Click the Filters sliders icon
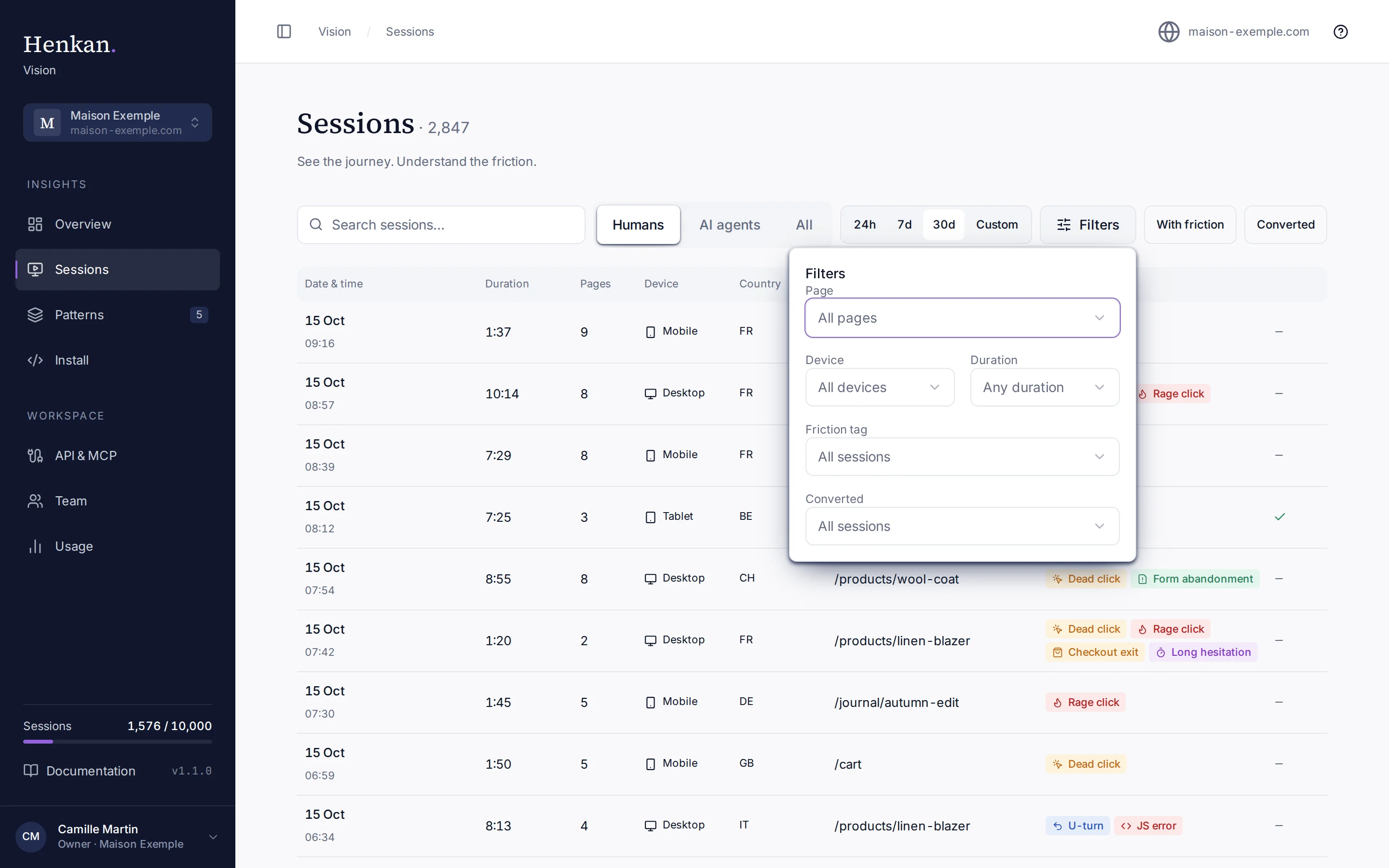The height and width of the screenshot is (868, 1389). pos(1063,224)
